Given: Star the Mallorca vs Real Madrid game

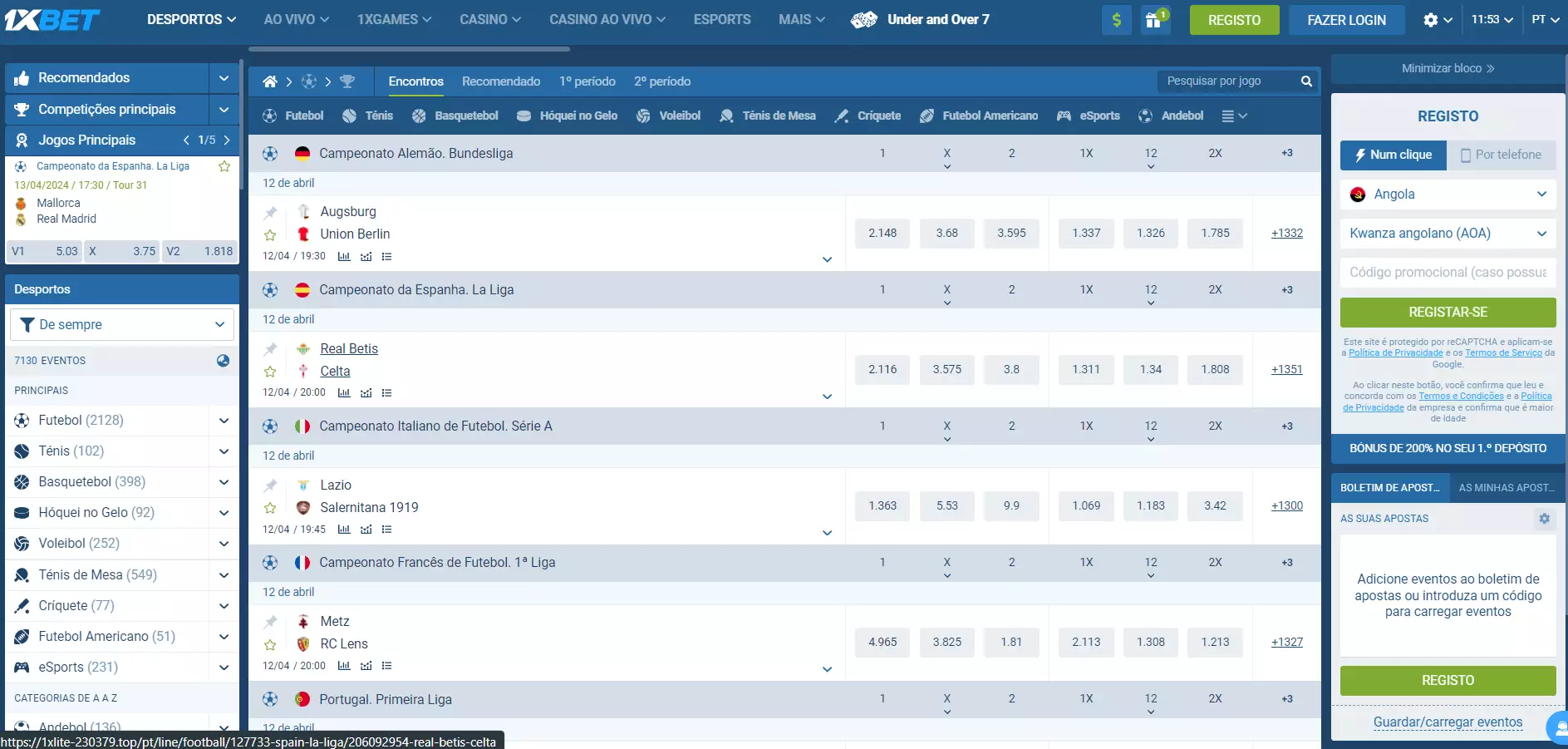Looking at the screenshot, I should click(x=224, y=166).
